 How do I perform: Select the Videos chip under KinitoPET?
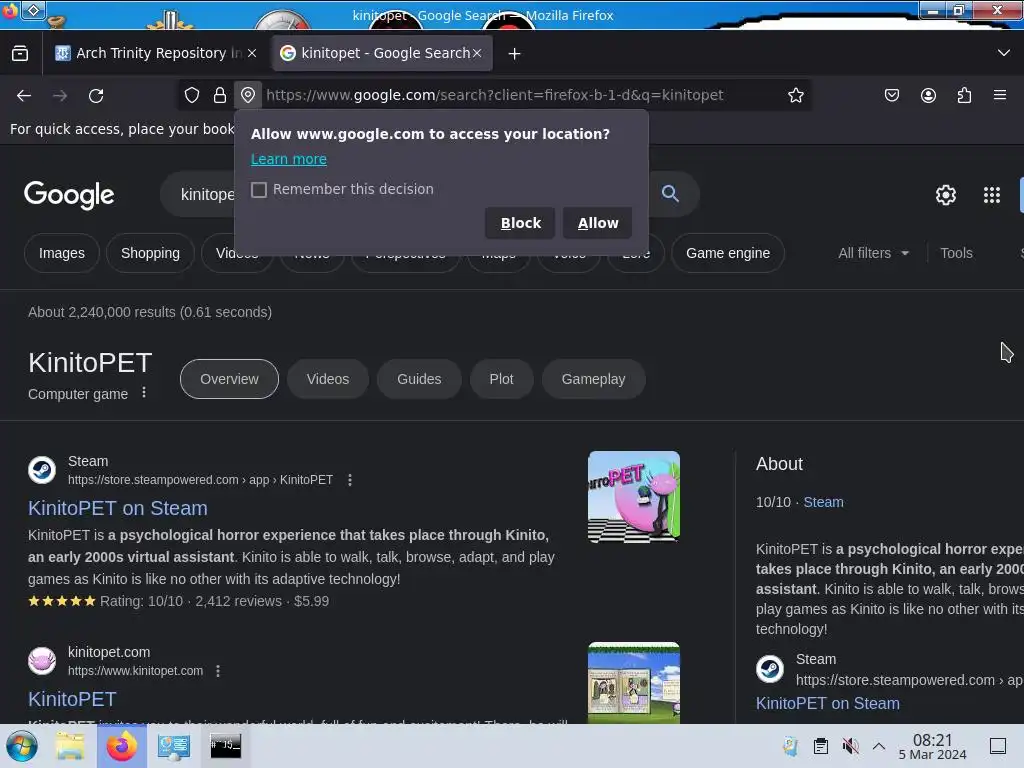(328, 379)
